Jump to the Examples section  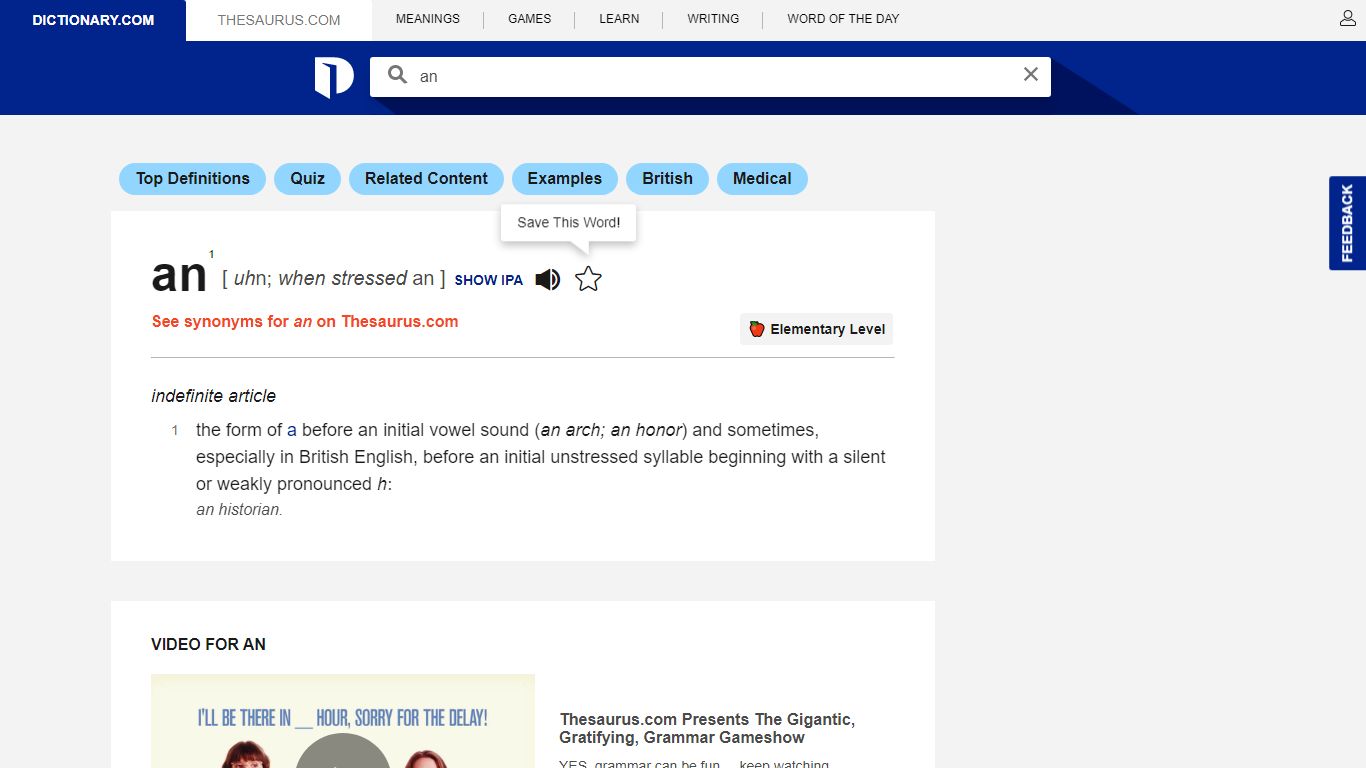pos(565,179)
